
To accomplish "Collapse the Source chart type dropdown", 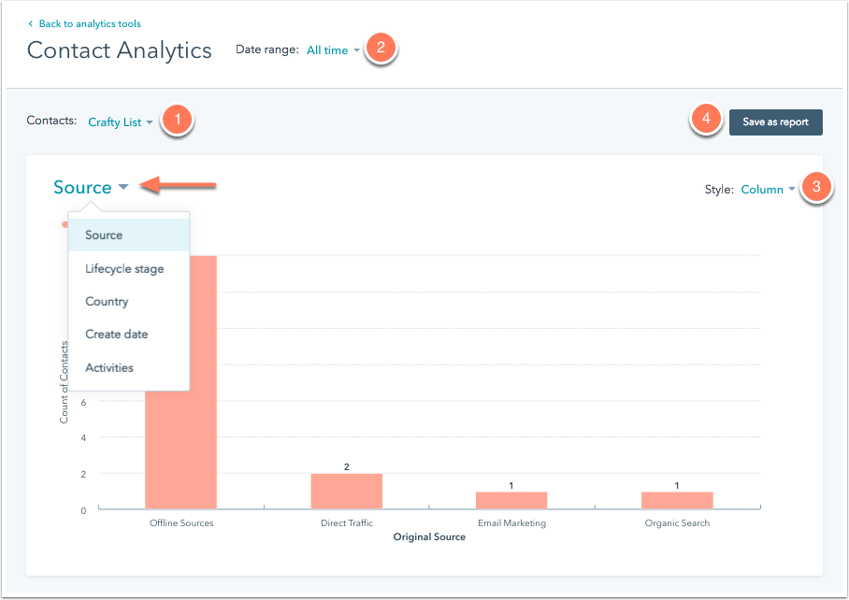I will (x=91, y=188).
